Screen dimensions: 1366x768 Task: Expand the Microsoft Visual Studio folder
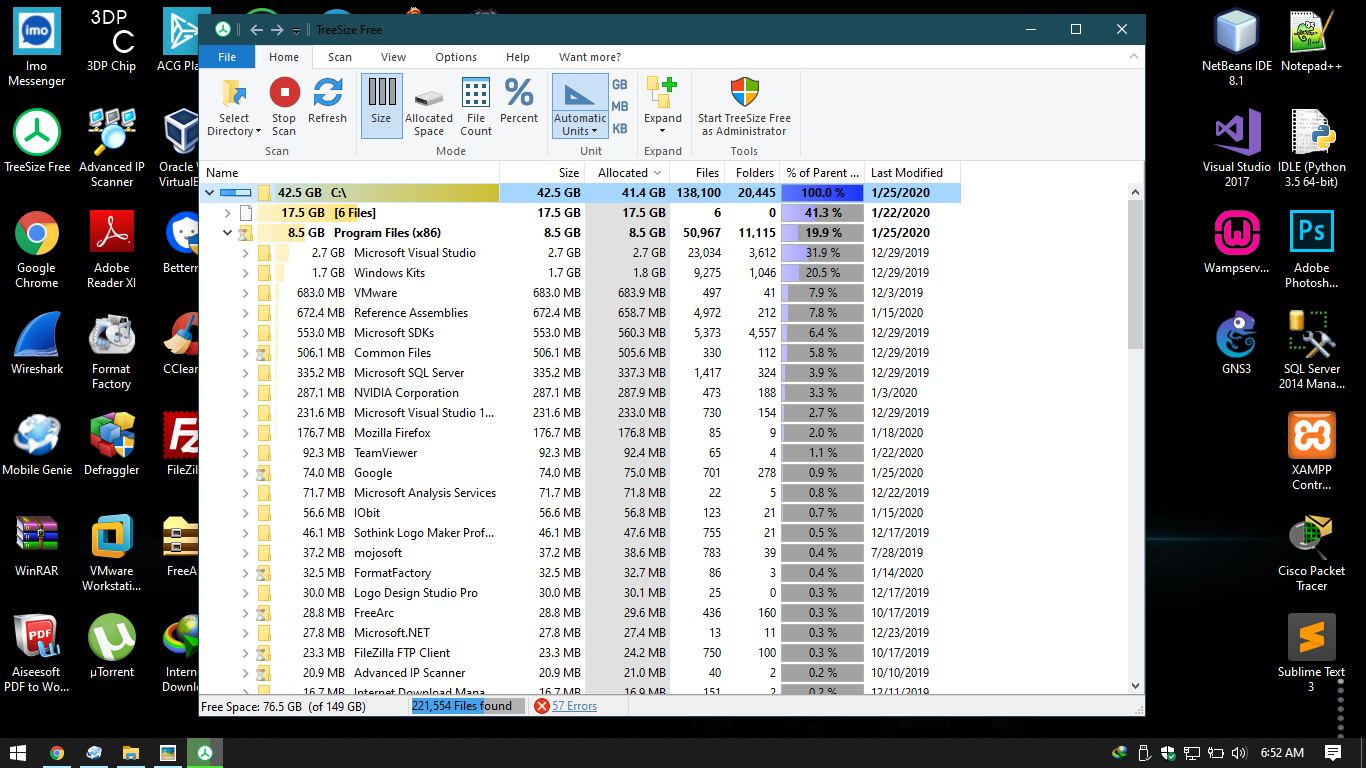click(x=246, y=253)
